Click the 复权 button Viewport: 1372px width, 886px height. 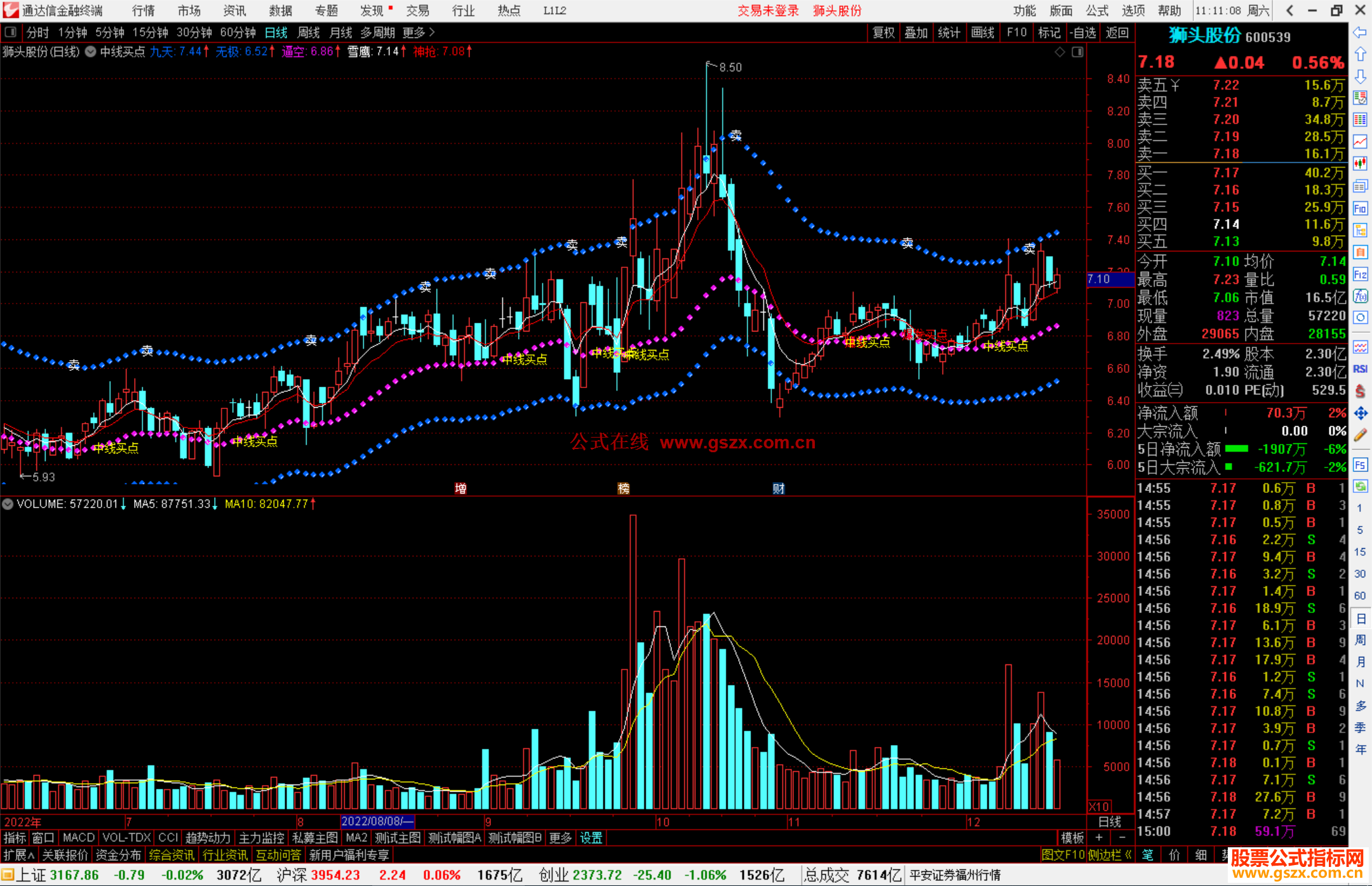pos(883,32)
